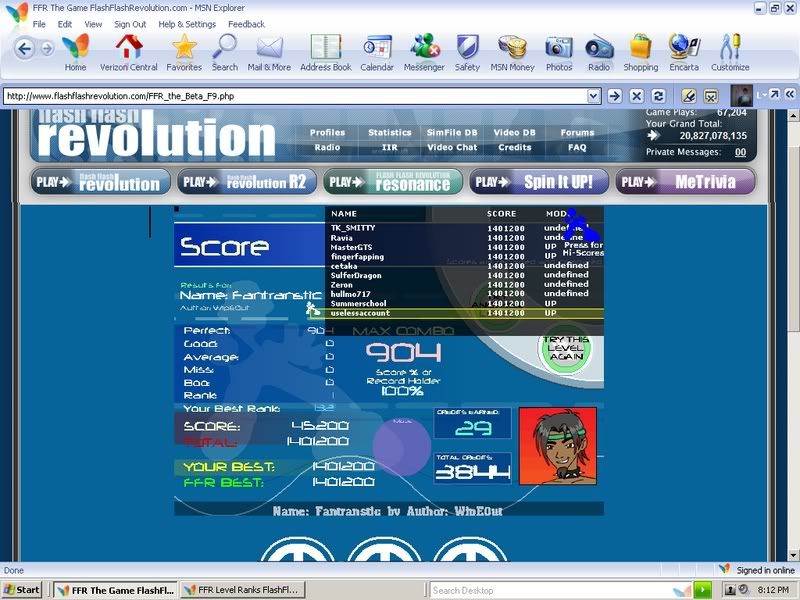Click the Windows Start button
This screenshot has width=800, height=600.
23,590
